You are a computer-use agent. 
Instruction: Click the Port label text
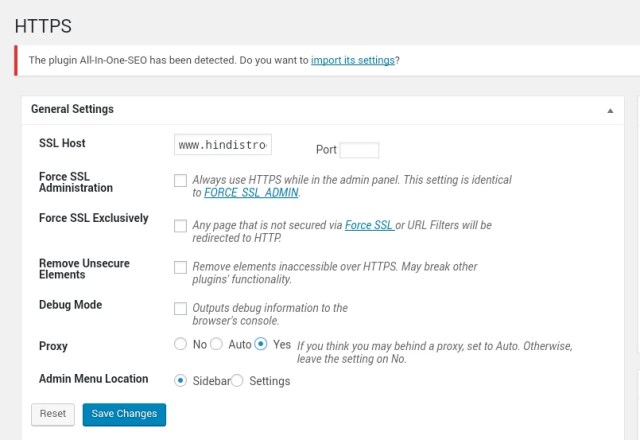tap(326, 150)
